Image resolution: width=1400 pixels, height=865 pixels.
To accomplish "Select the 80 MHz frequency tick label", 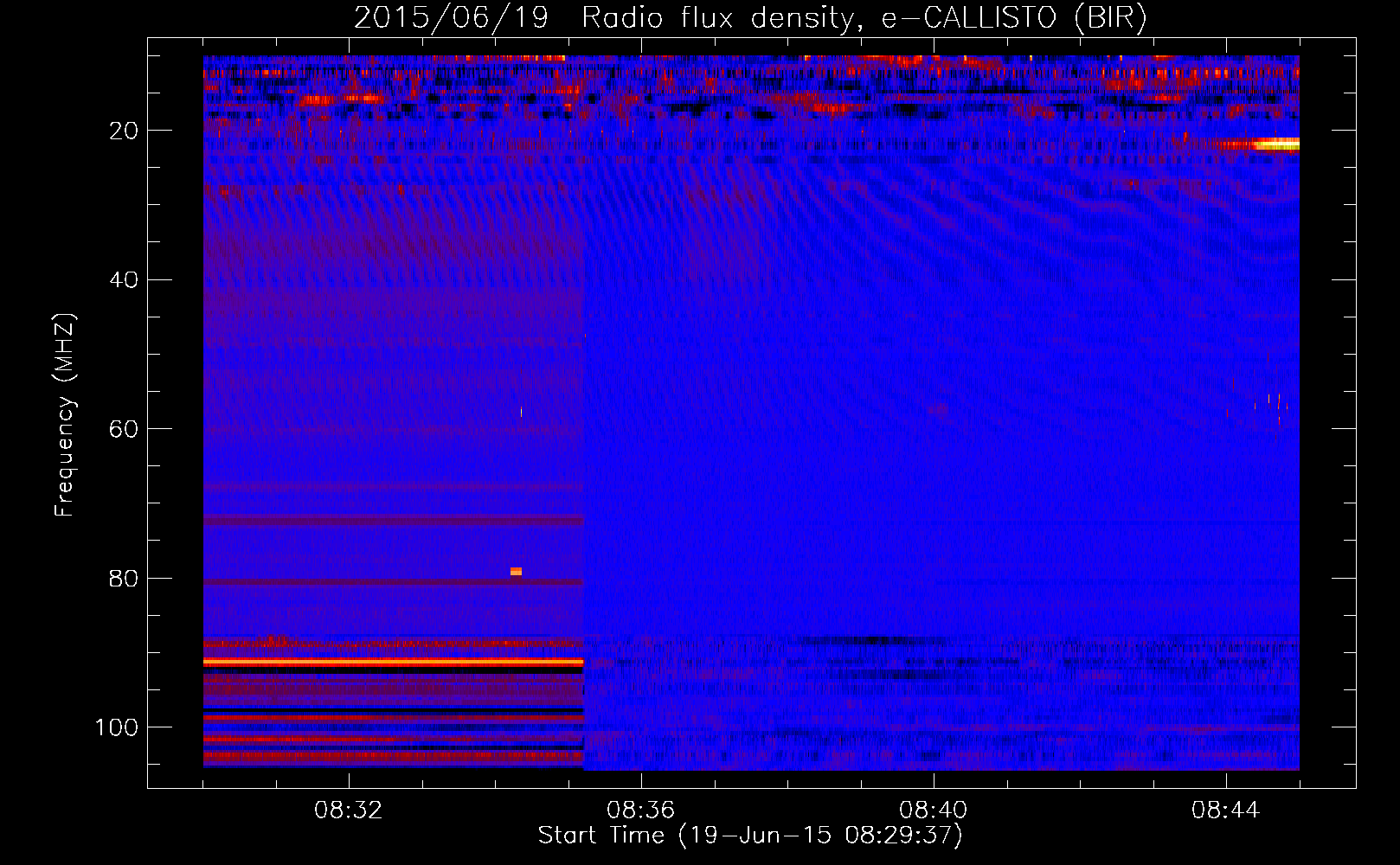I will tap(124, 578).
